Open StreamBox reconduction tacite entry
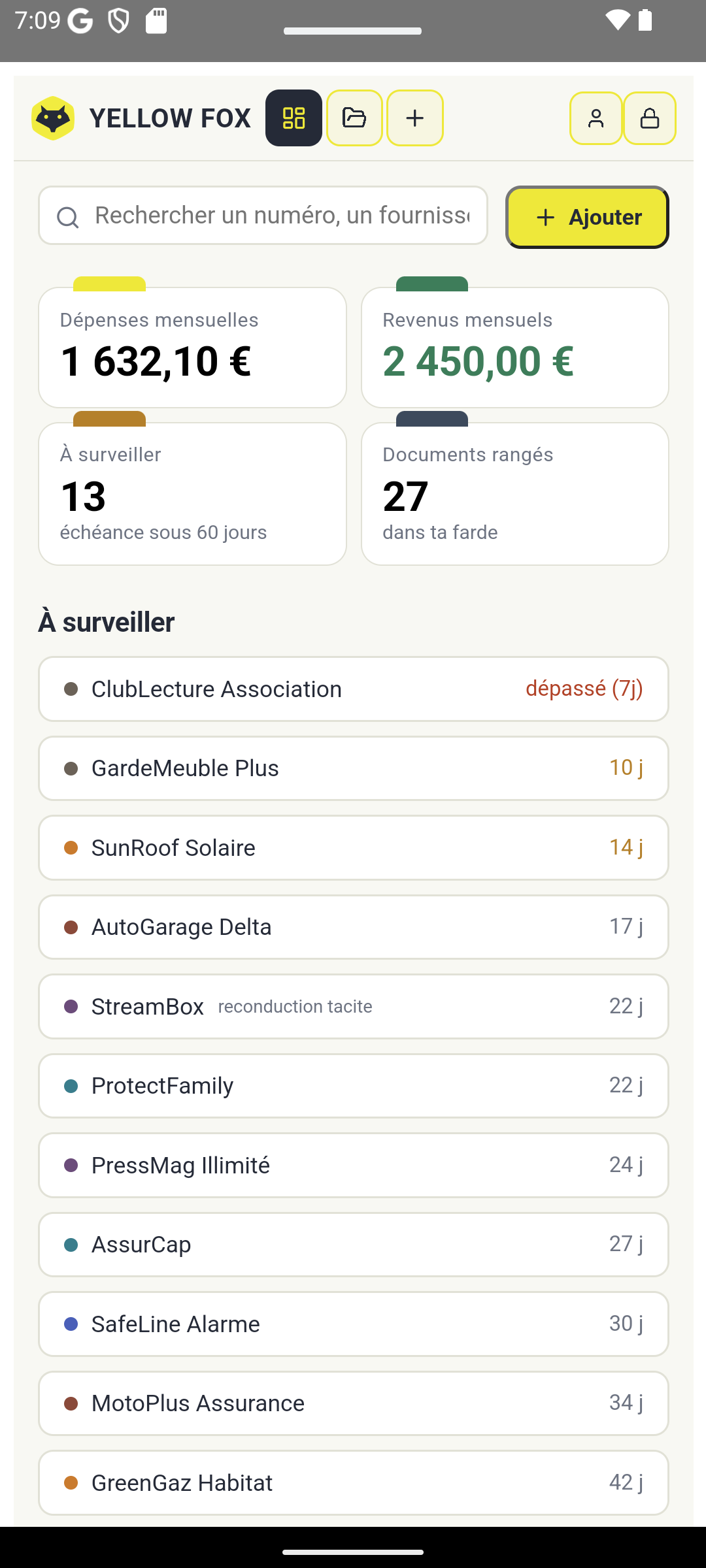706x1568 pixels. [x=354, y=1007]
